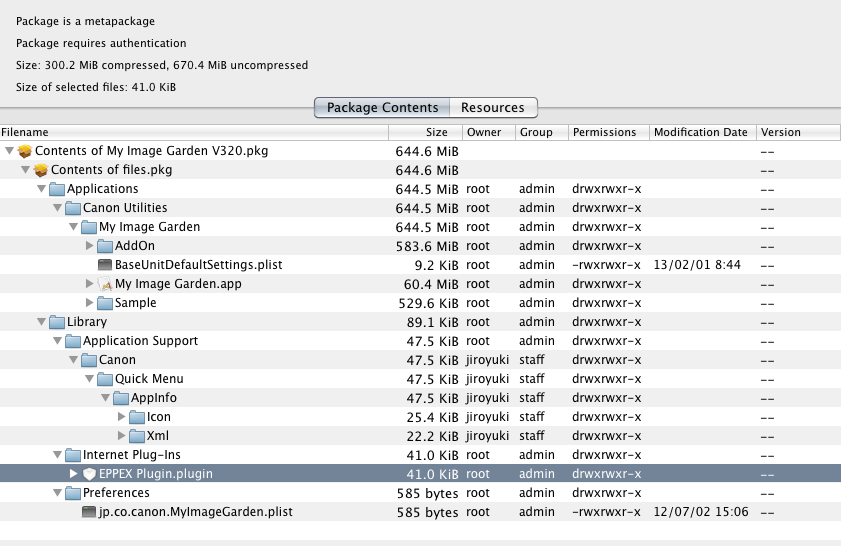Image resolution: width=841 pixels, height=546 pixels.
Task: Switch to the Resources tab
Action: coord(492,107)
